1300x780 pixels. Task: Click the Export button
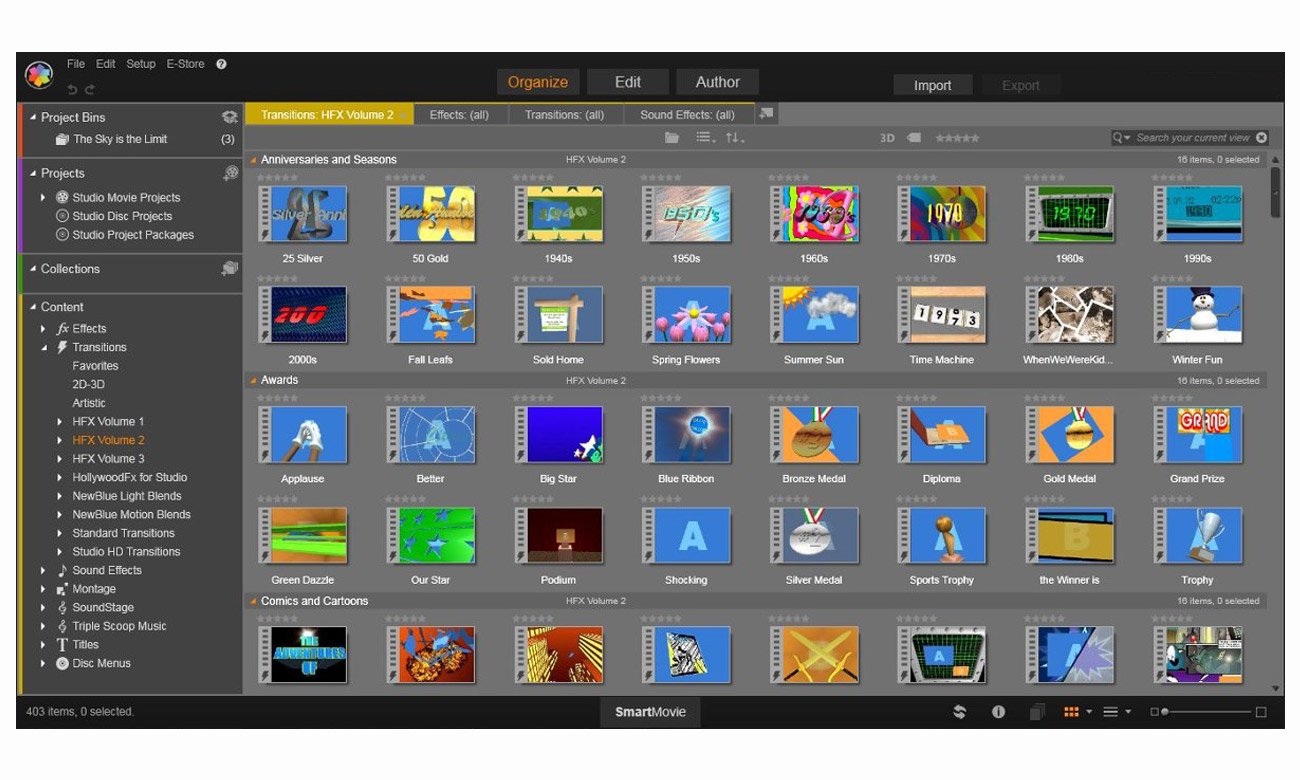[1021, 86]
